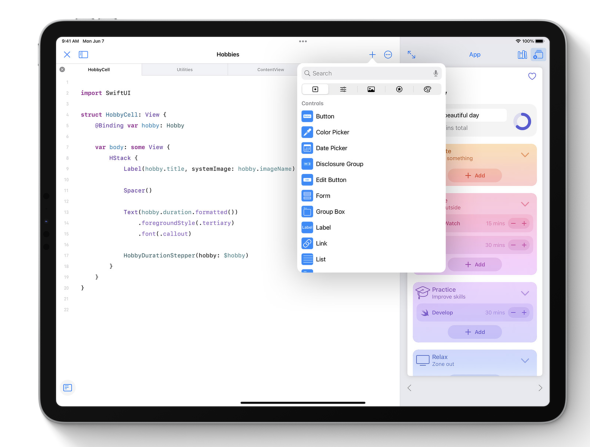Viewport: 590px width, 447px height.
Task: Select the Colors palette category icon
Action: point(427,89)
